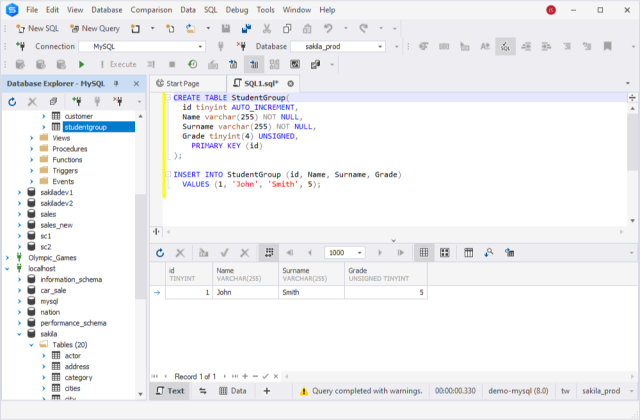Close the SQL1.sql tab
The width and height of the screenshot is (640, 420).
[290, 84]
